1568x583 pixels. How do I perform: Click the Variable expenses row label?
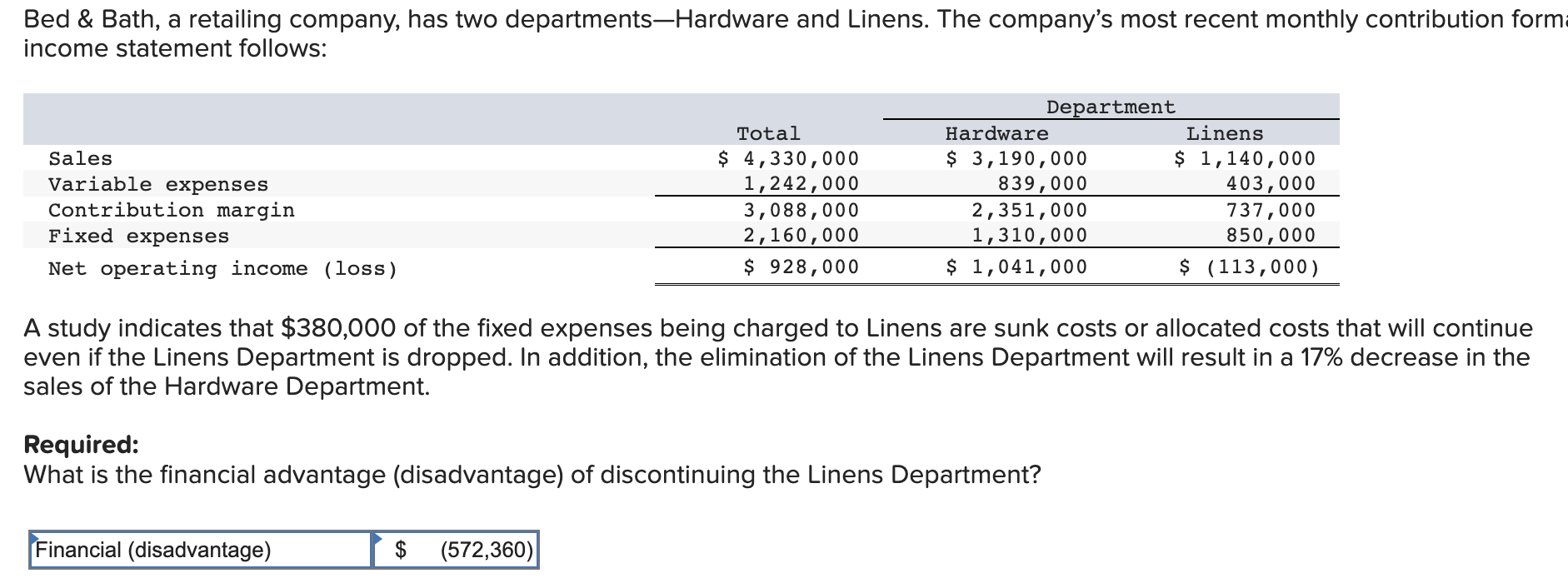coord(158,184)
